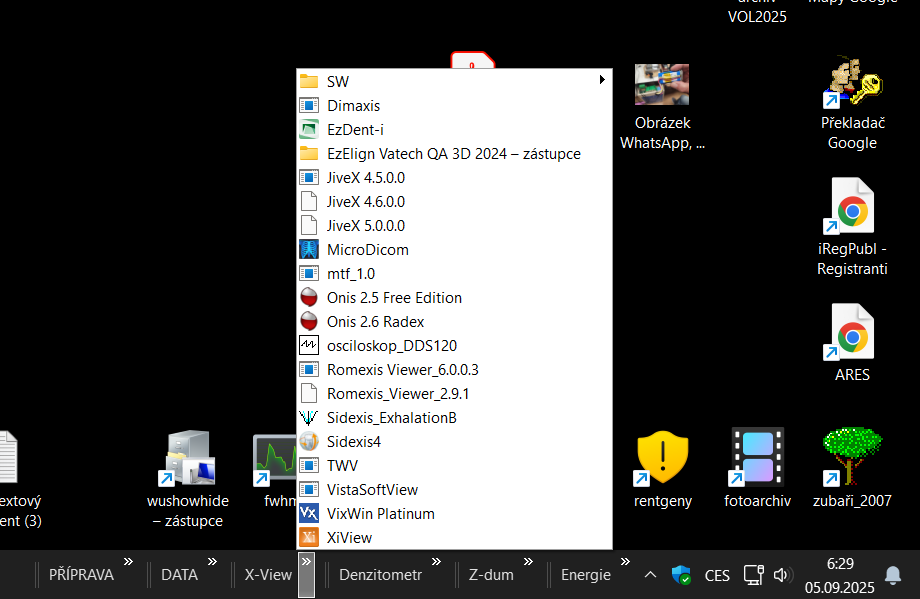The height and width of the screenshot is (599, 920).
Task: Expand the Denzitometr toolbar chevron
Action: [436, 562]
